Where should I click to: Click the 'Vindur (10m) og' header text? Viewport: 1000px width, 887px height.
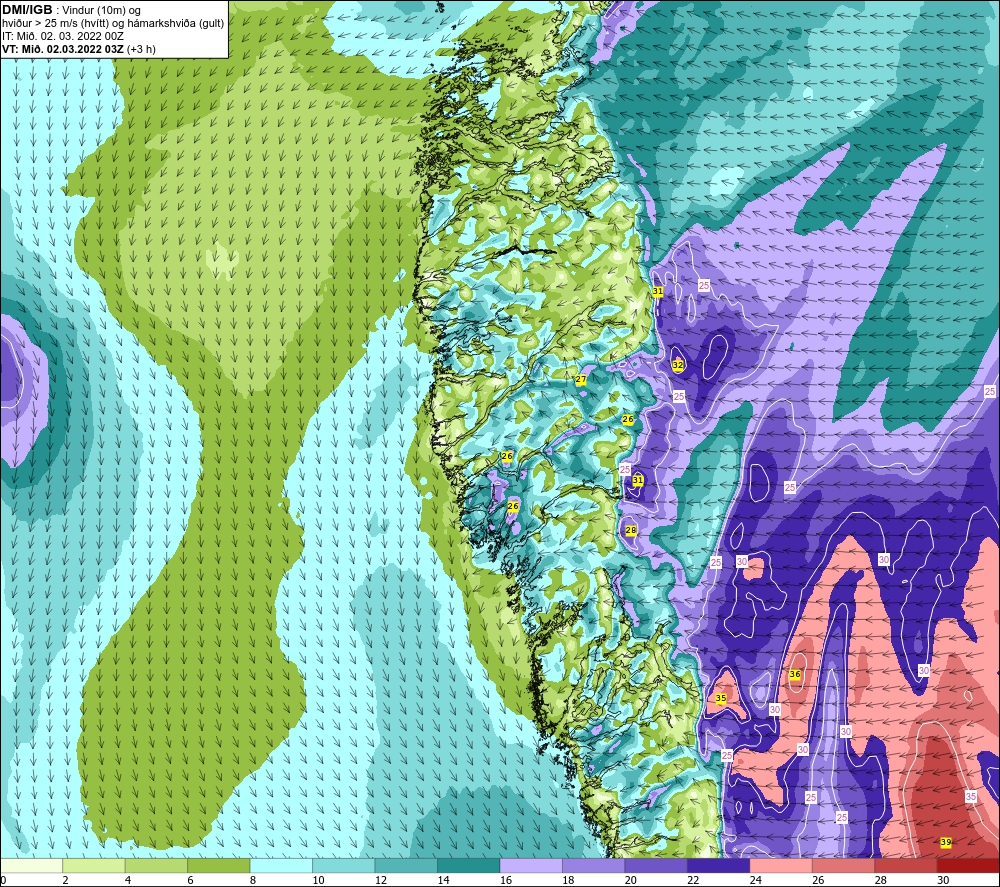click(x=101, y=11)
